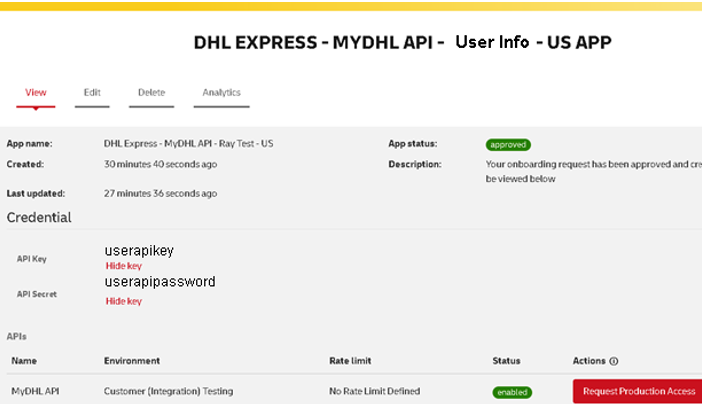Screen dimensions: 702x404
Task: Click the onboarding request description text
Action: pos(594,172)
